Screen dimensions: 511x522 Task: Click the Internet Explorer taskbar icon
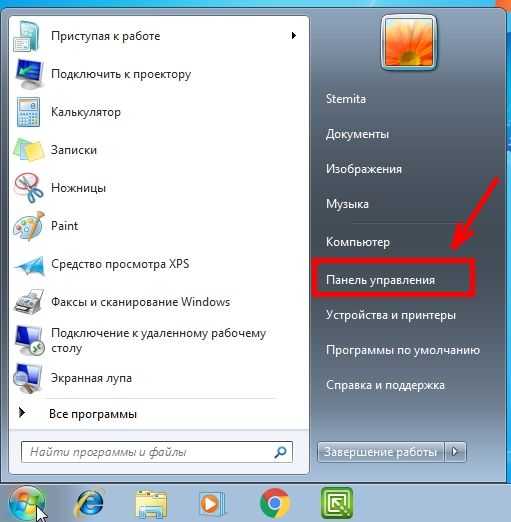click(x=89, y=504)
